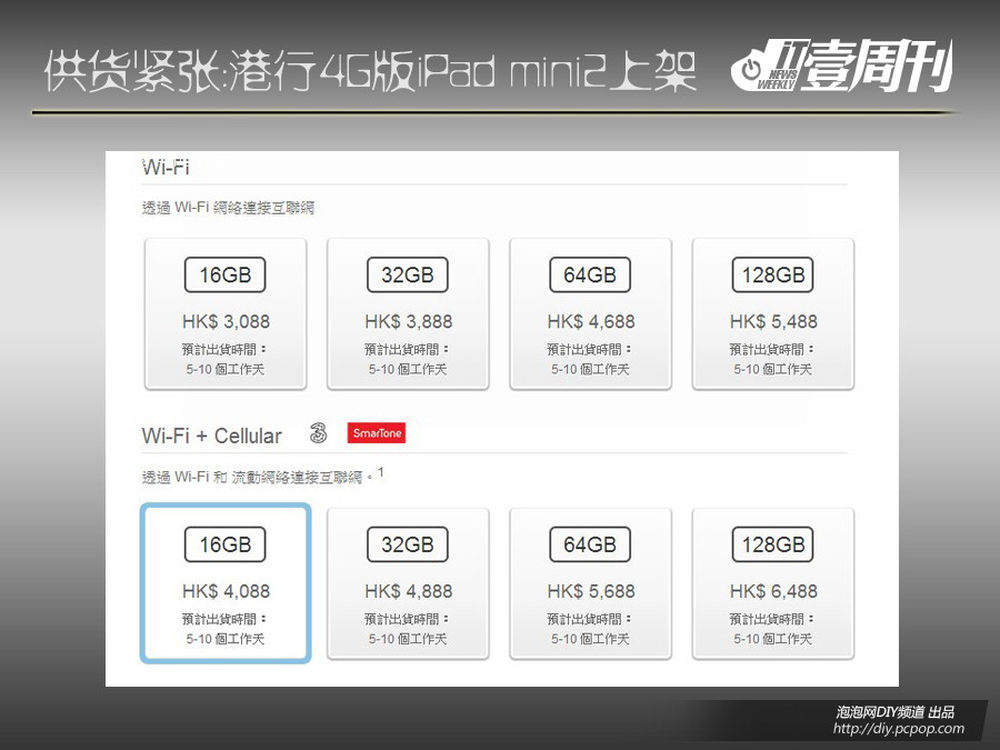Click the HK$ 3,088 price text
1000x750 pixels.
226,321
